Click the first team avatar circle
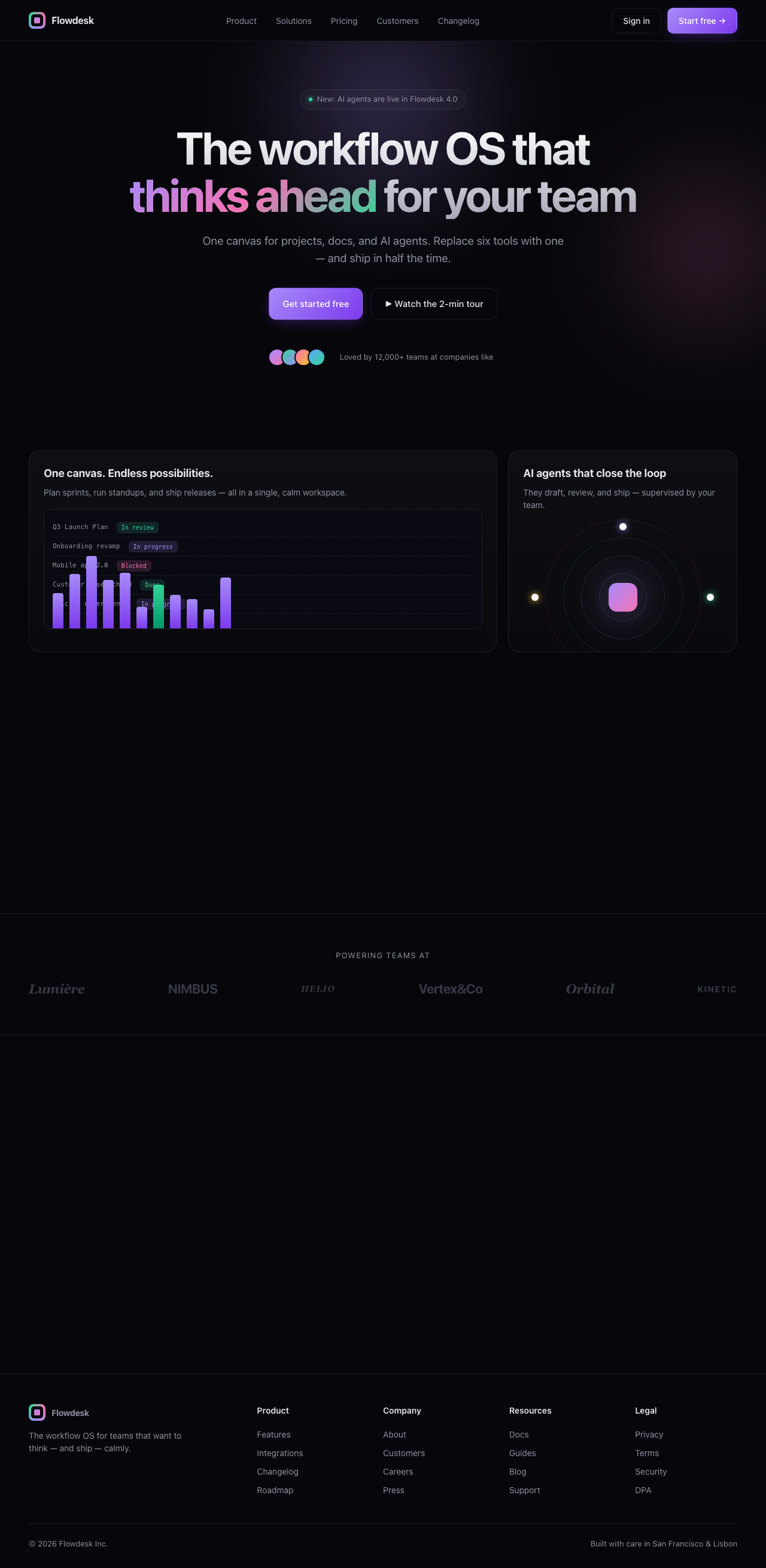Viewport: 766px width, 1568px height. (x=277, y=357)
